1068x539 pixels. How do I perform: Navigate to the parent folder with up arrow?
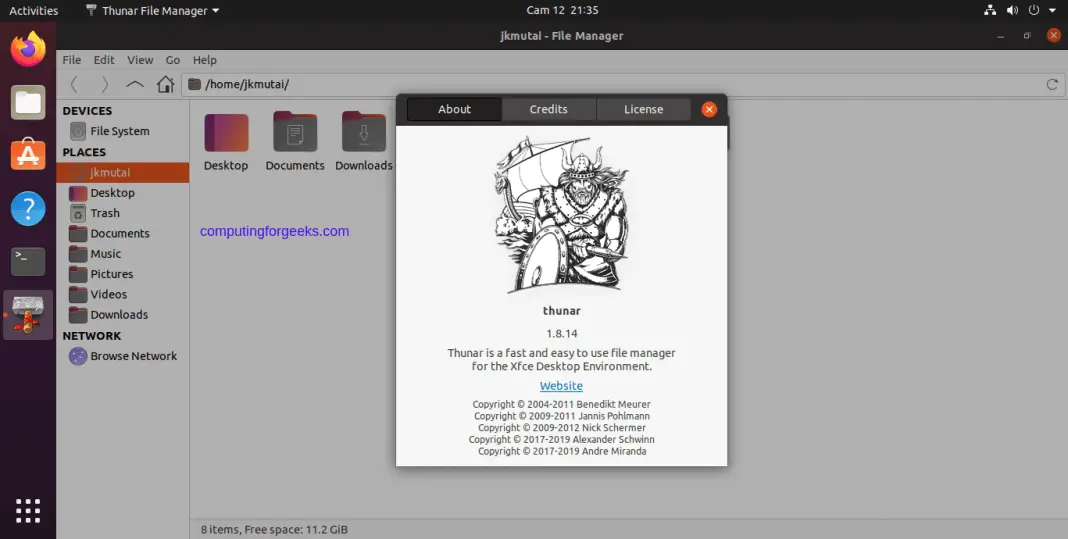[135, 85]
